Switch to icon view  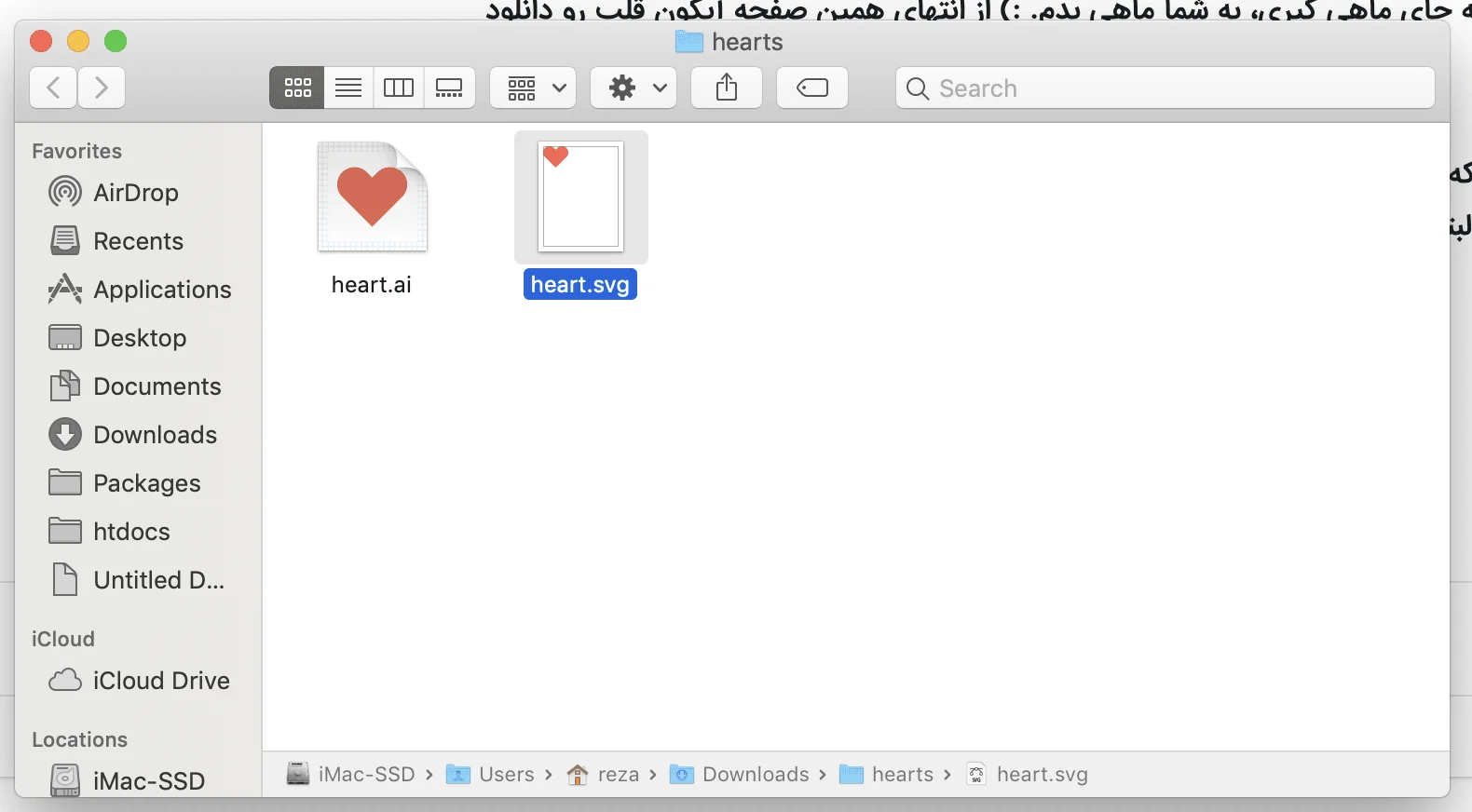coord(297,88)
